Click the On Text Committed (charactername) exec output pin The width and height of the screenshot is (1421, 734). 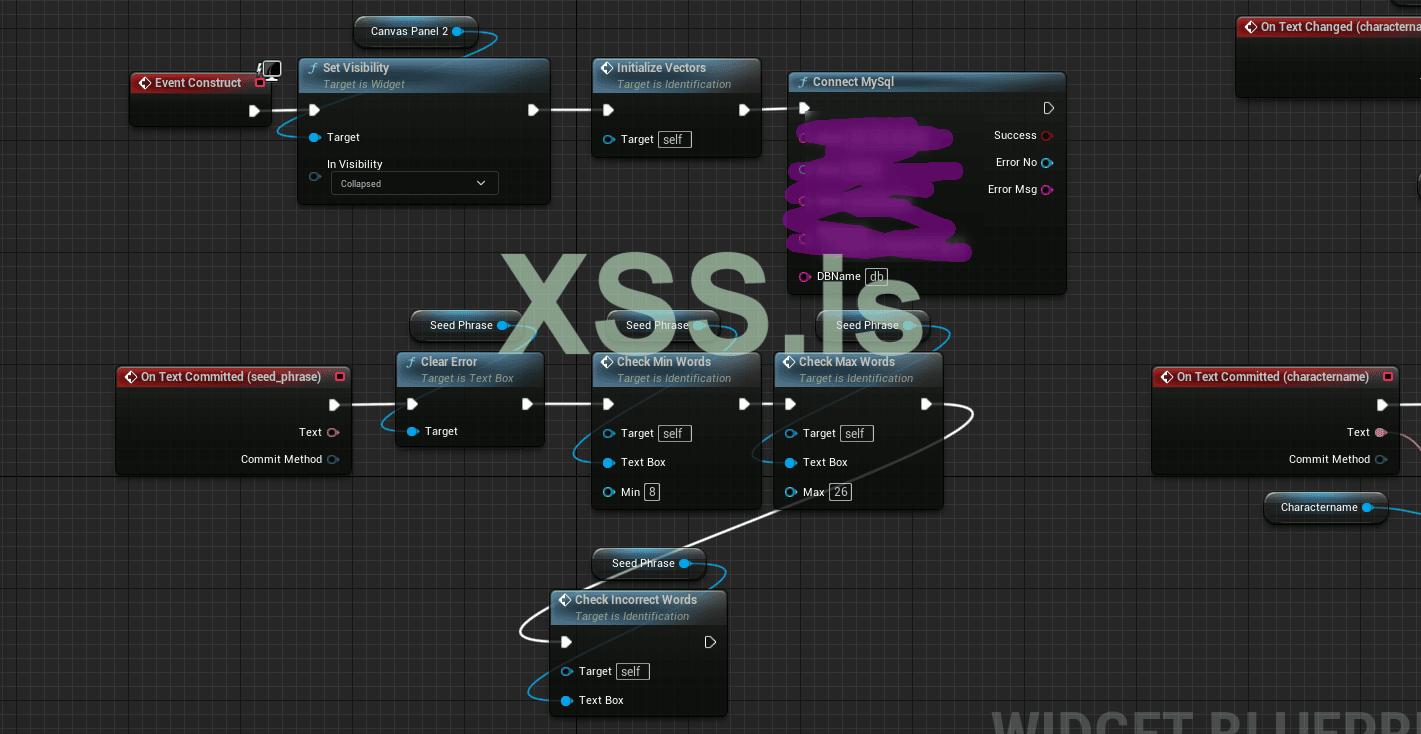(1382, 405)
